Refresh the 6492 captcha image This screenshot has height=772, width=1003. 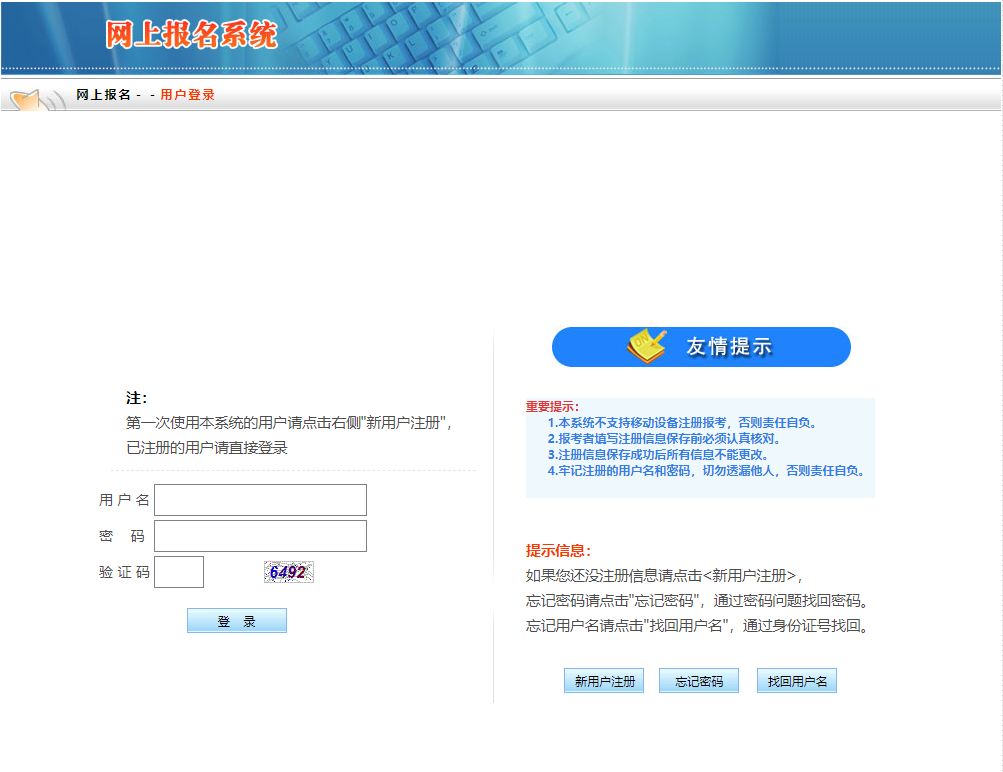[288, 572]
